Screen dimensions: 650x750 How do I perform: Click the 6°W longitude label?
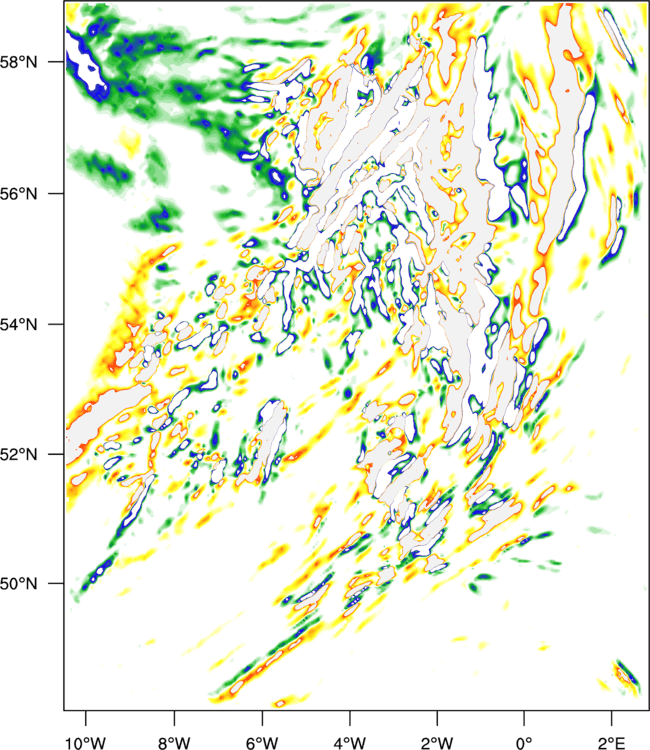click(x=262, y=742)
